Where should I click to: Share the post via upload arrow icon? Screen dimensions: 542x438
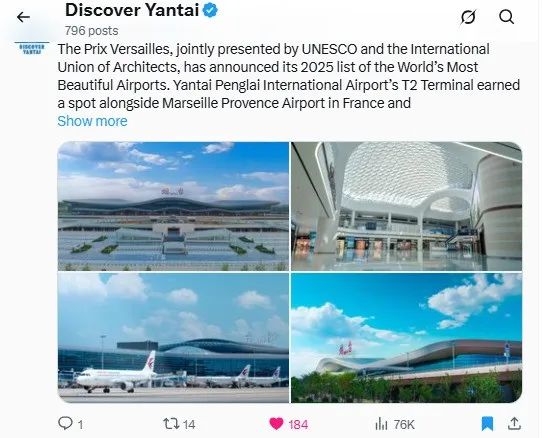pyautogui.click(x=514, y=423)
